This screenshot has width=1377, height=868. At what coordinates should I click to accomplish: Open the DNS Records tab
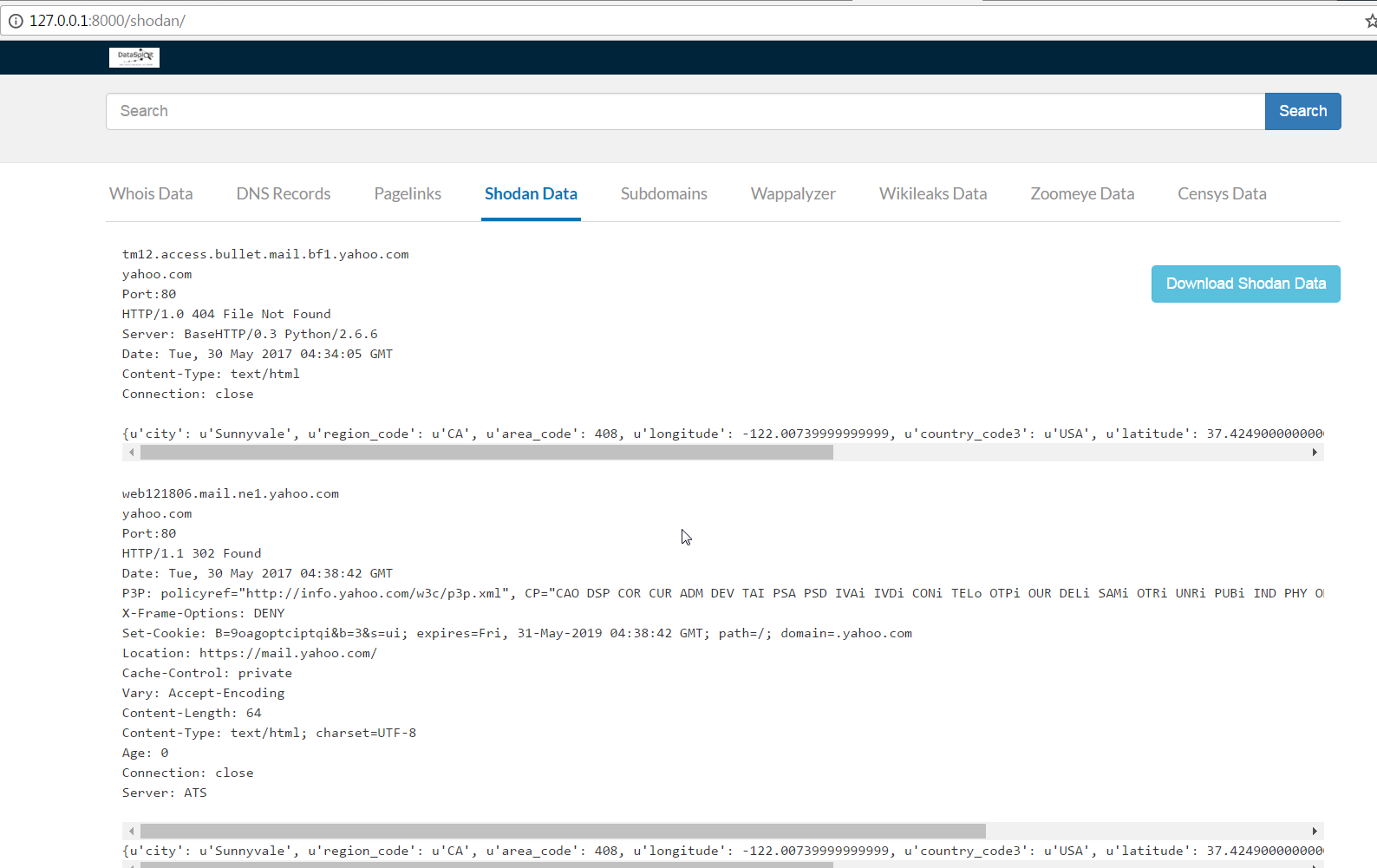click(x=284, y=194)
